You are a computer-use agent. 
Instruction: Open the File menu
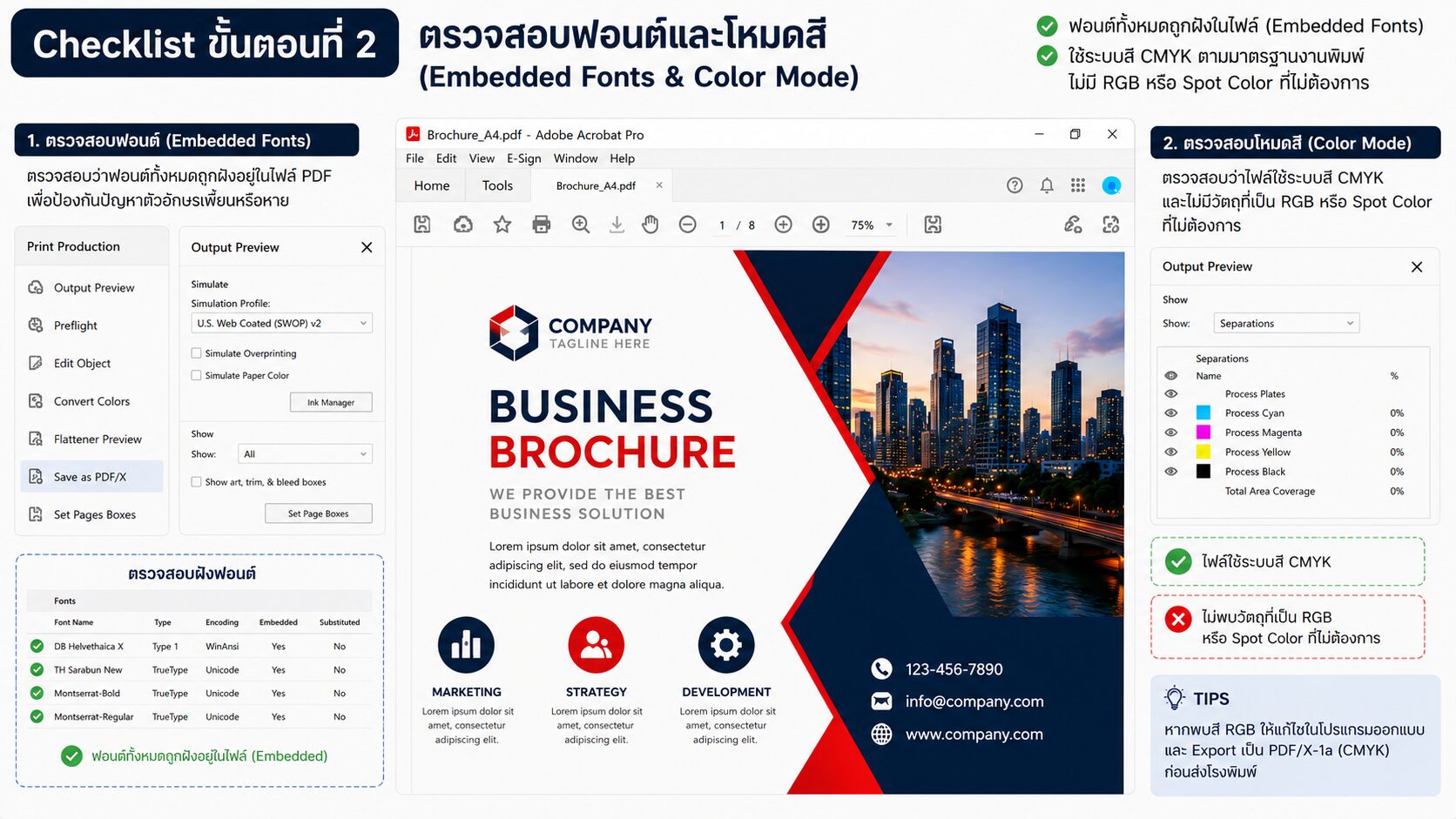(415, 158)
